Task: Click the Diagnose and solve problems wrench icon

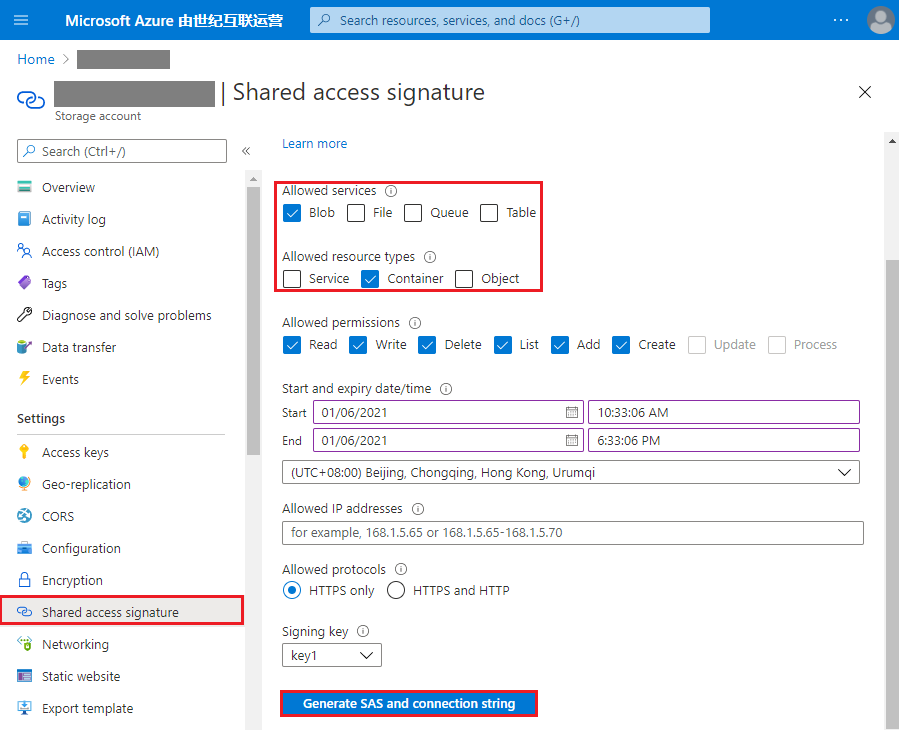Action: pos(24,315)
